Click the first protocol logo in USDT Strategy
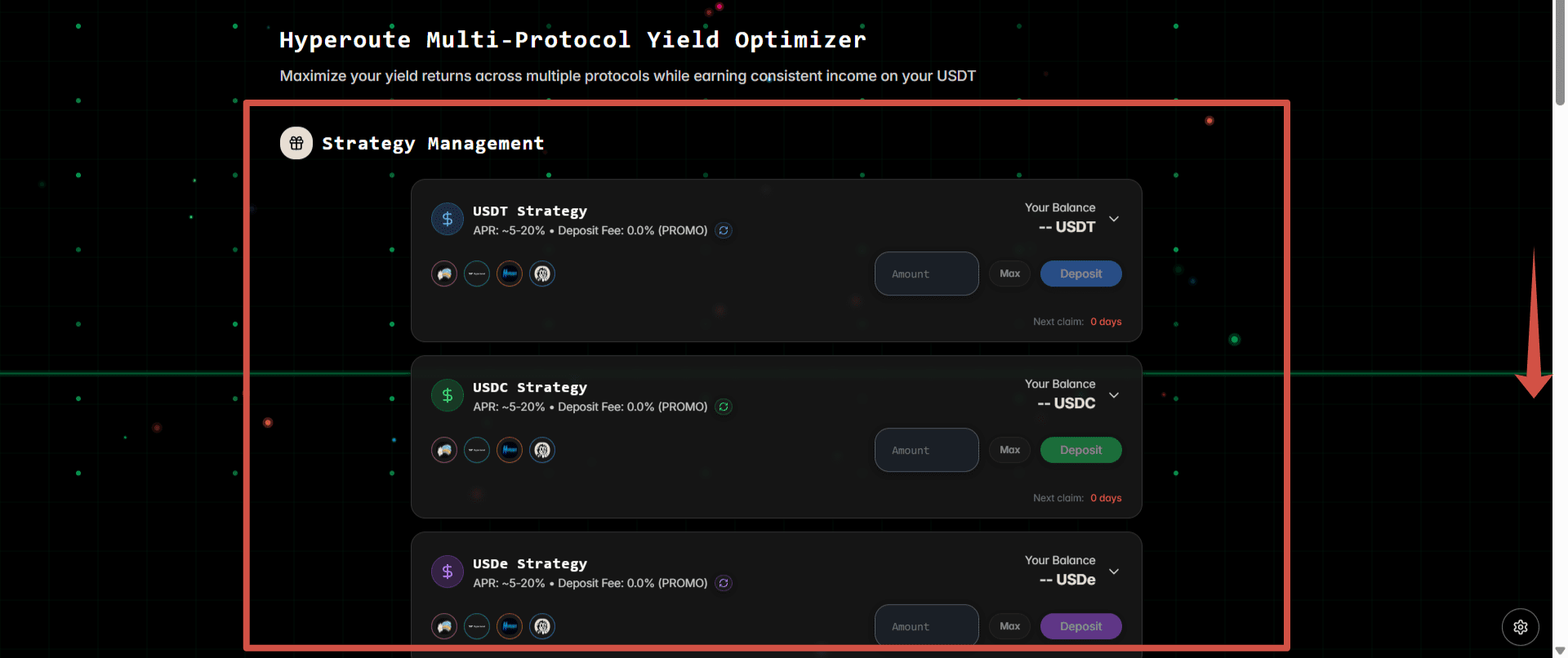This screenshot has width=1568, height=658. point(444,274)
